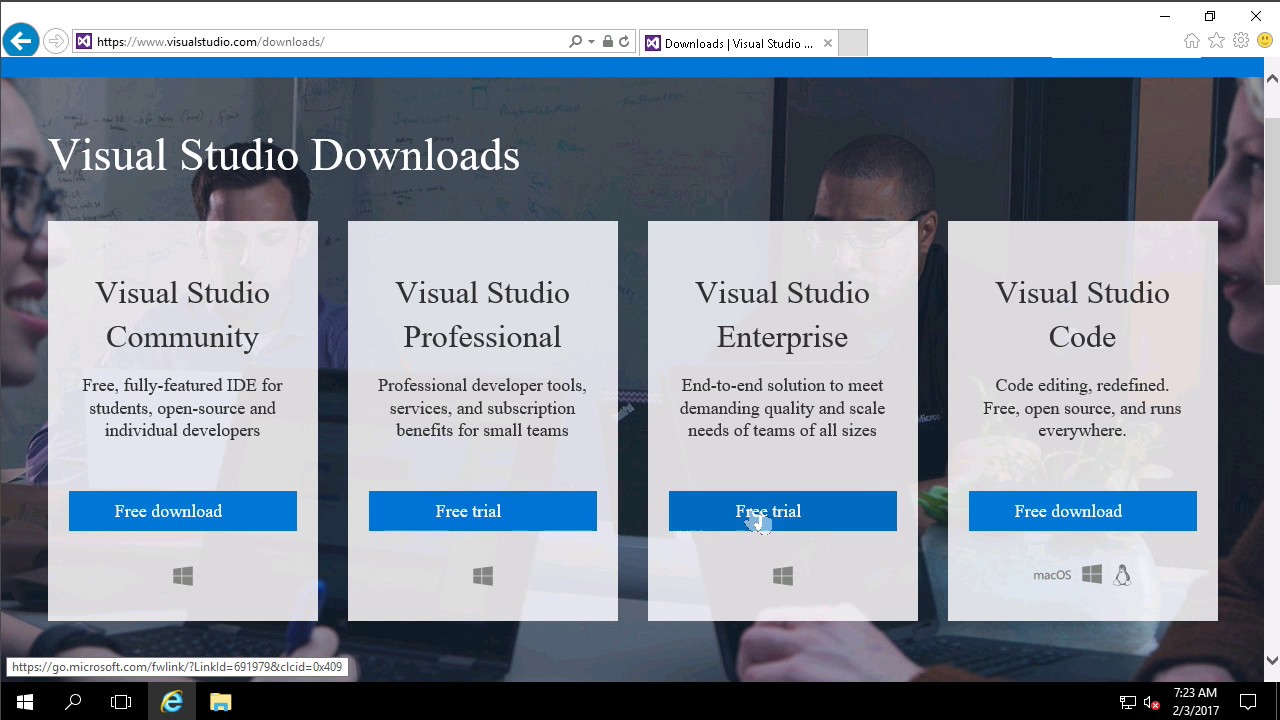1280x720 pixels.
Task: Open taskbar search magnifier
Action: [73, 702]
